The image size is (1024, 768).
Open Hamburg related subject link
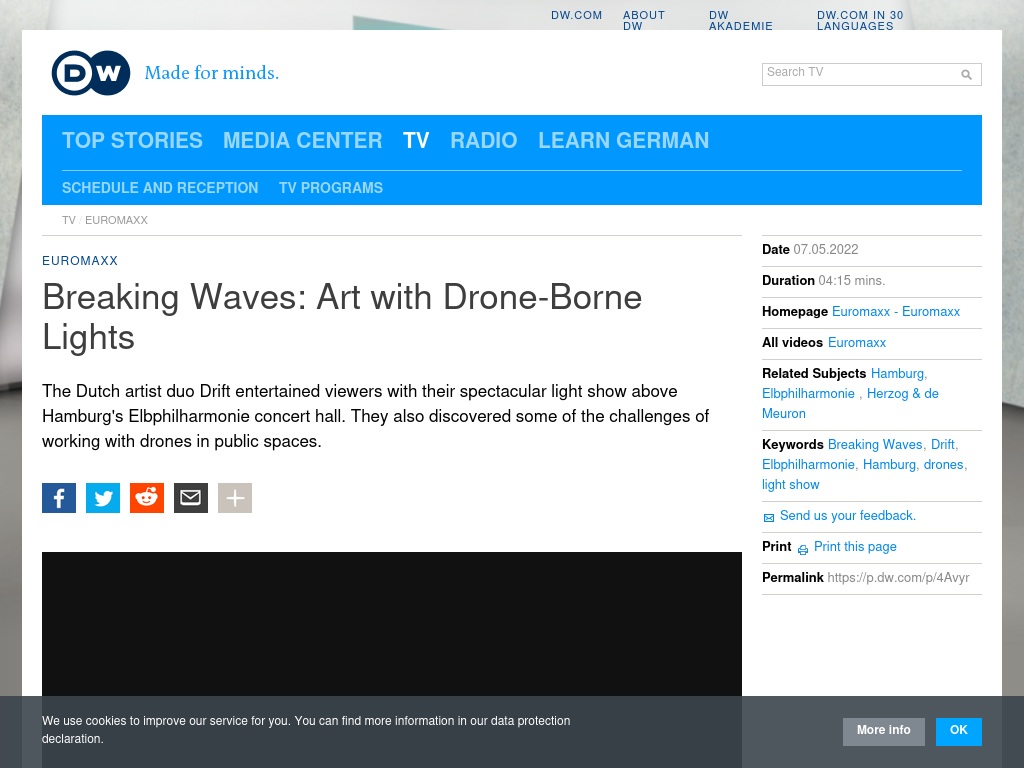pos(897,374)
